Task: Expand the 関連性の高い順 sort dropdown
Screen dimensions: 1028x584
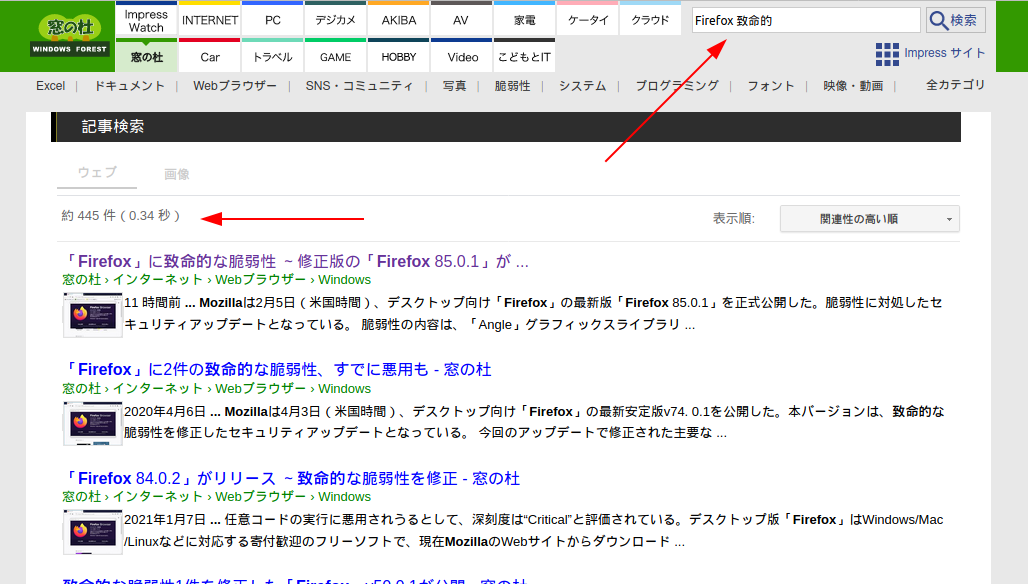Action: (x=869, y=218)
